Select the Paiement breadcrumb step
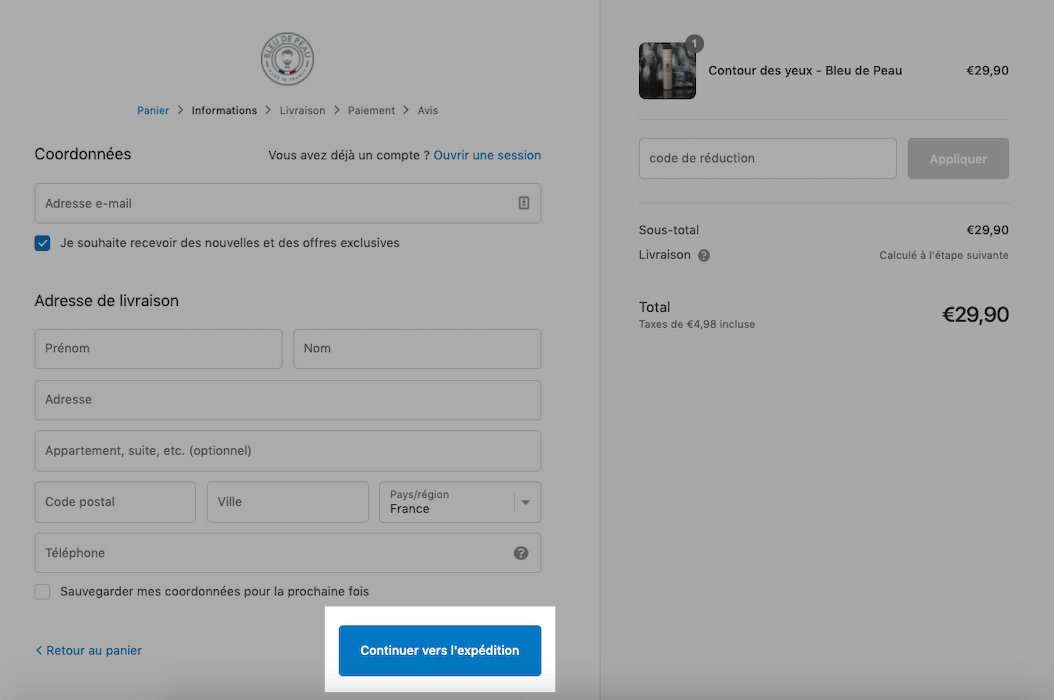Screen dimensions: 1054x700 (x=371, y=110)
